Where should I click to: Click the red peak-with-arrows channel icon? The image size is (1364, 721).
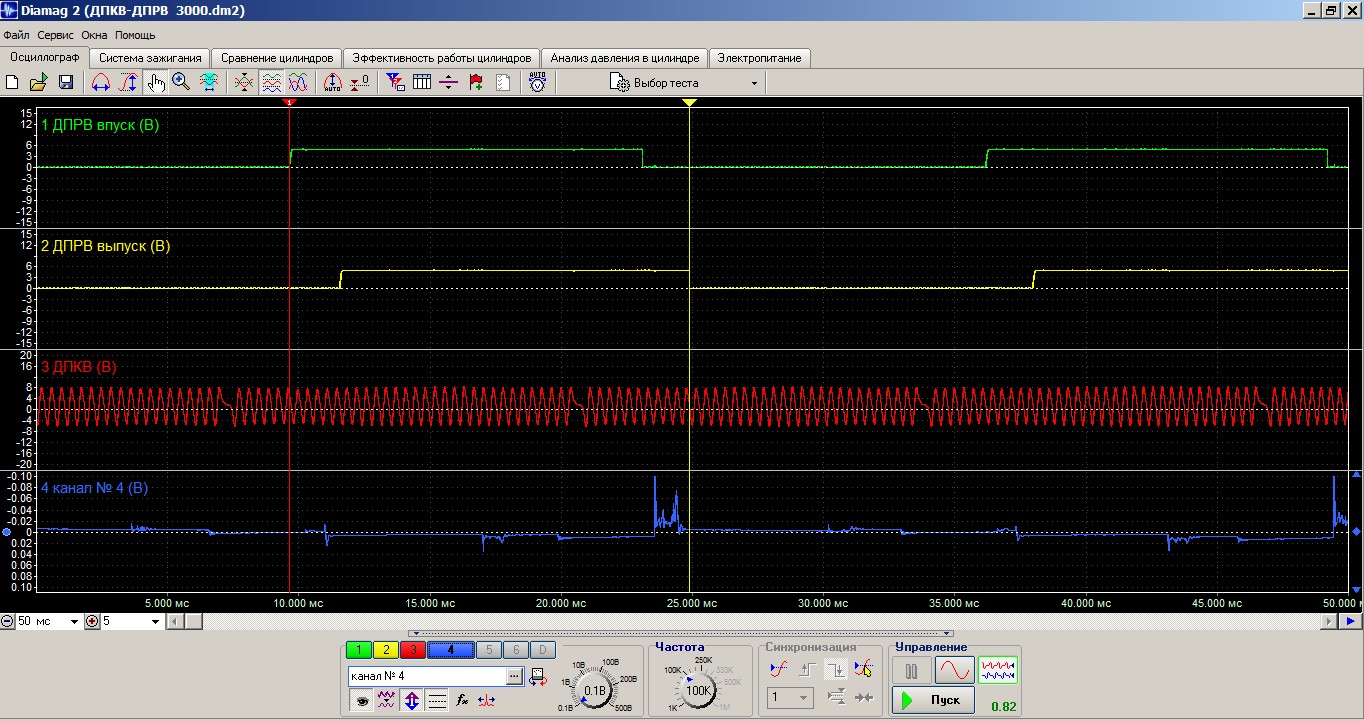click(486, 701)
